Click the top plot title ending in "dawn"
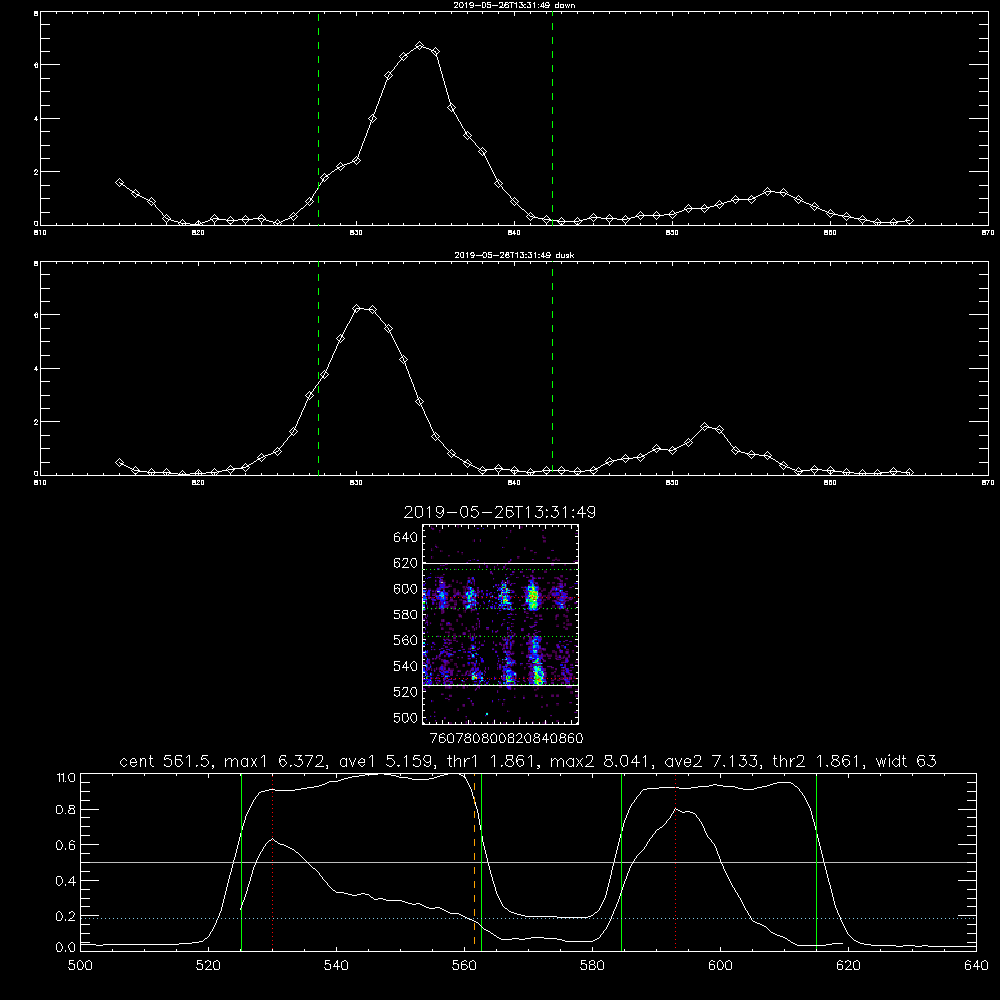The width and height of the screenshot is (1000, 1000). click(x=514, y=5)
